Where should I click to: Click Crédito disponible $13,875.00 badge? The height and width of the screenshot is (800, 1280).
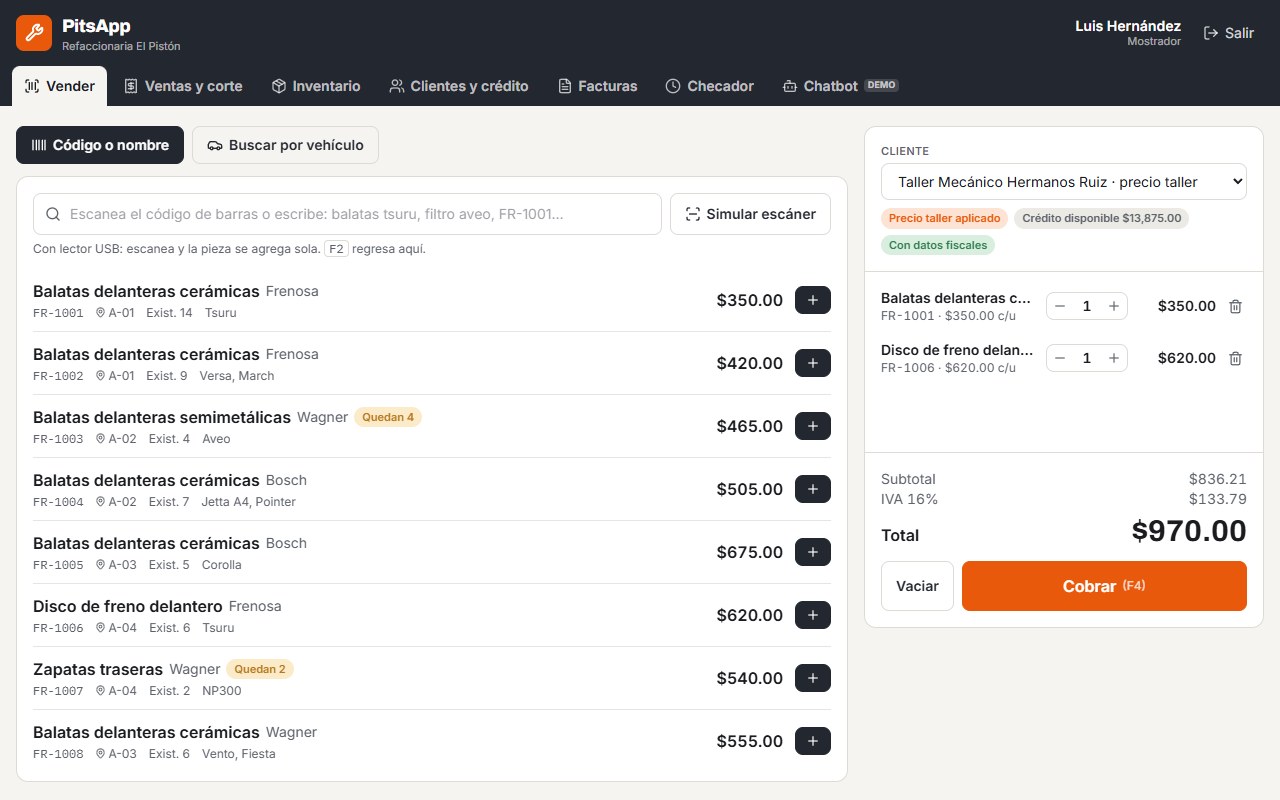[x=1101, y=218]
